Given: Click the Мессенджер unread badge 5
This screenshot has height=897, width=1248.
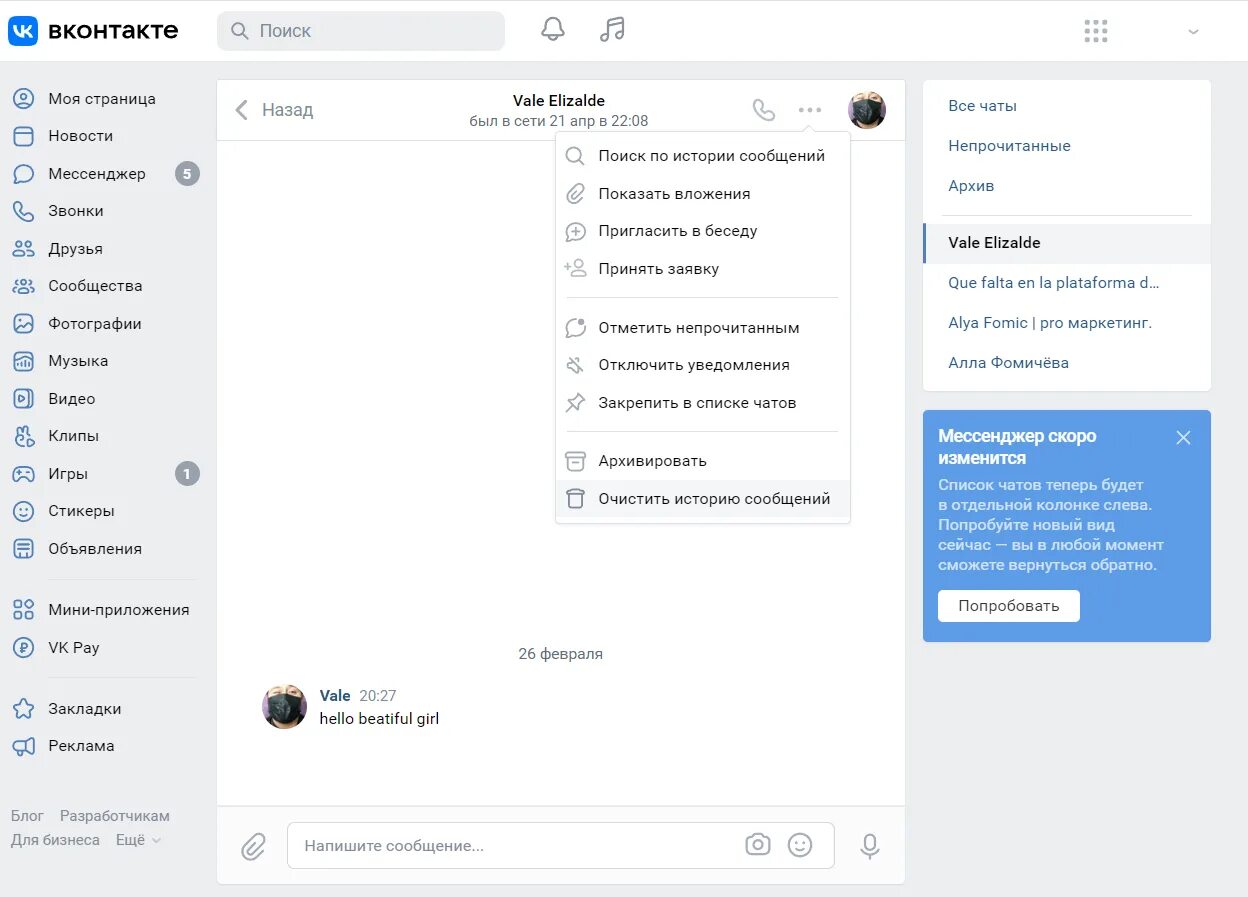Looking at the screenshot, I should pyautogui.click(x=187, y=174).
